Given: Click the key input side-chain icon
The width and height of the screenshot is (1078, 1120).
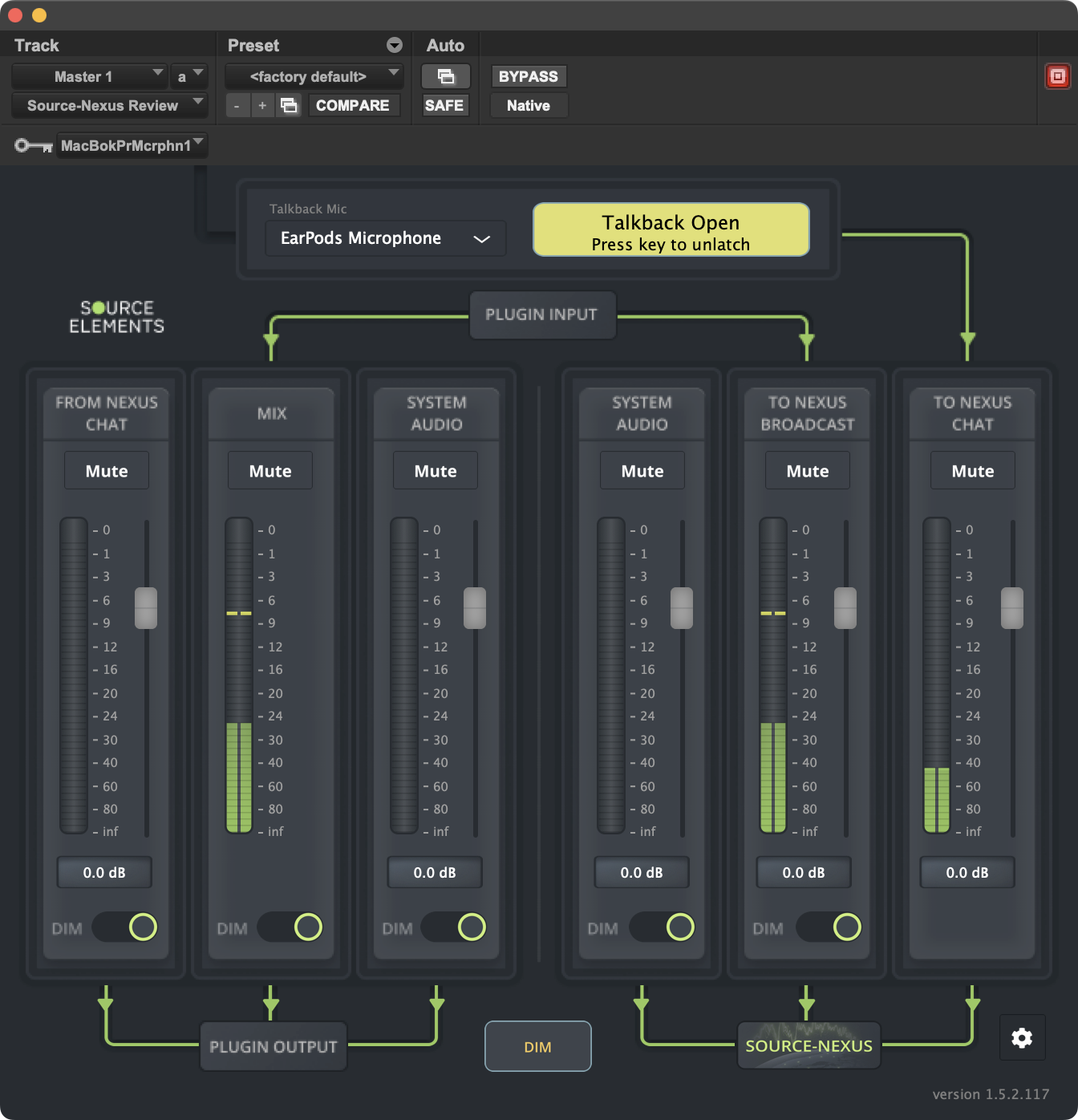Looking at the screenshot, I should click(x=33, y=145).
